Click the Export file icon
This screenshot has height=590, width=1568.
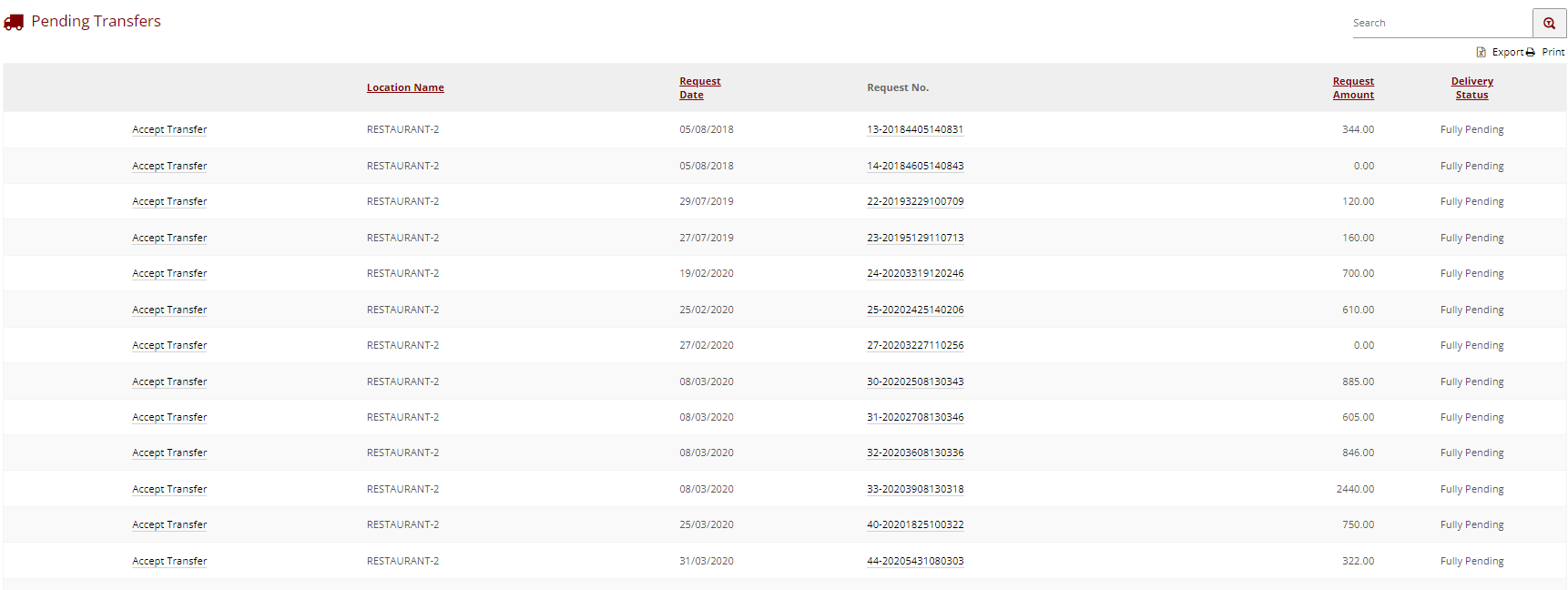(x=1481, y=53)
